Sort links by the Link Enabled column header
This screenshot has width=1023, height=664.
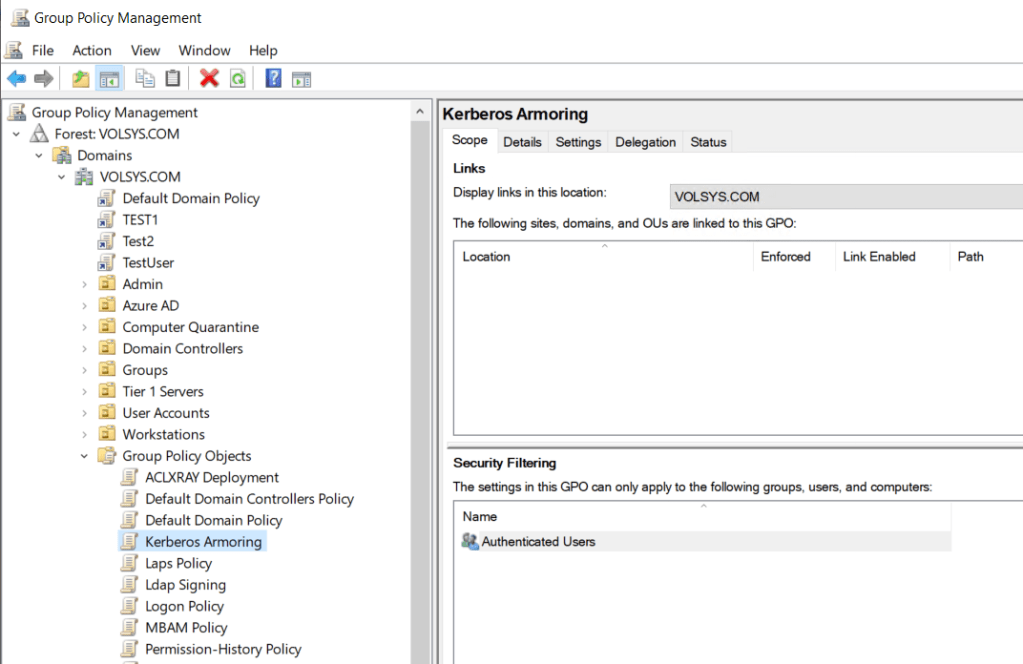879,257
